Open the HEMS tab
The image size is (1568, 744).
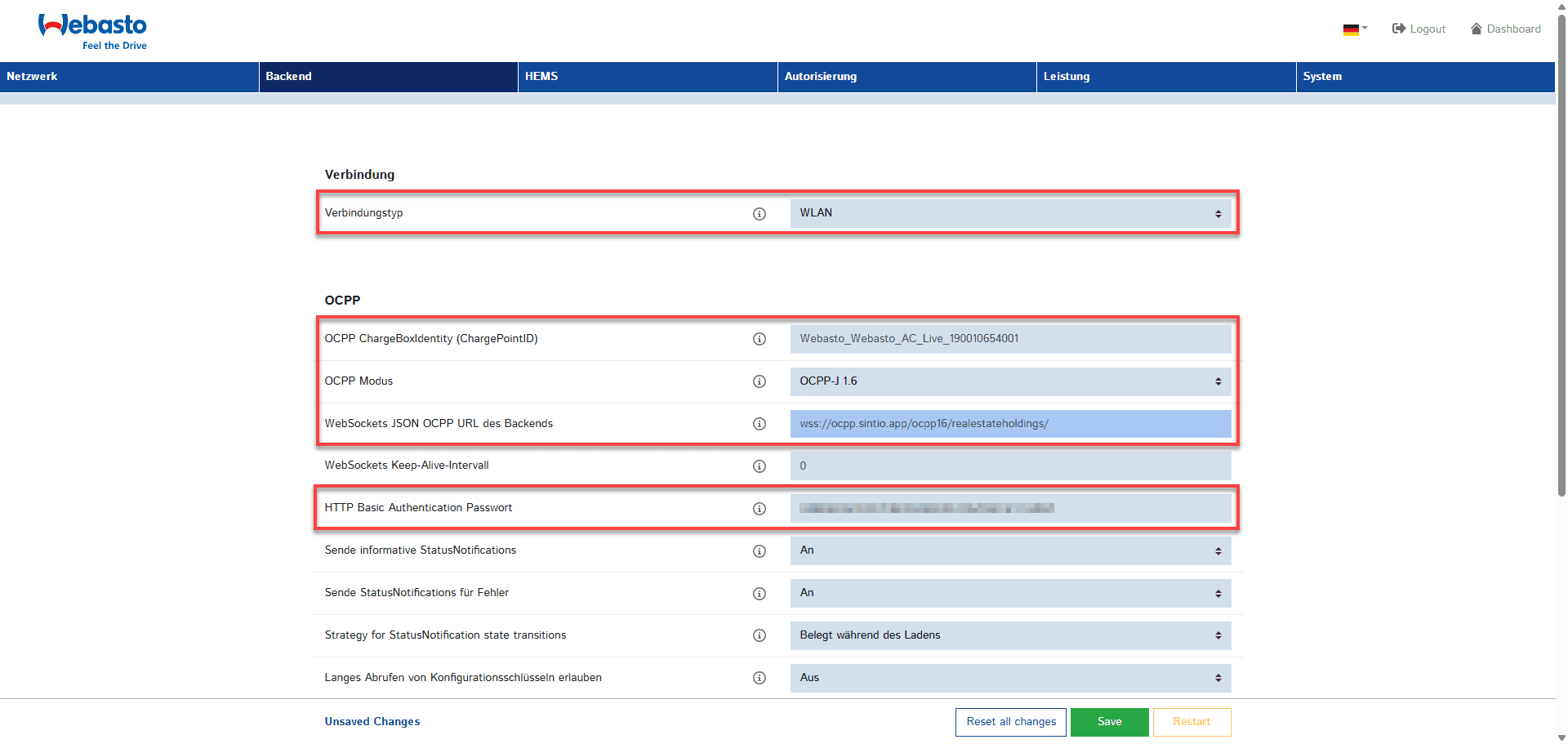tap(648, 77)
